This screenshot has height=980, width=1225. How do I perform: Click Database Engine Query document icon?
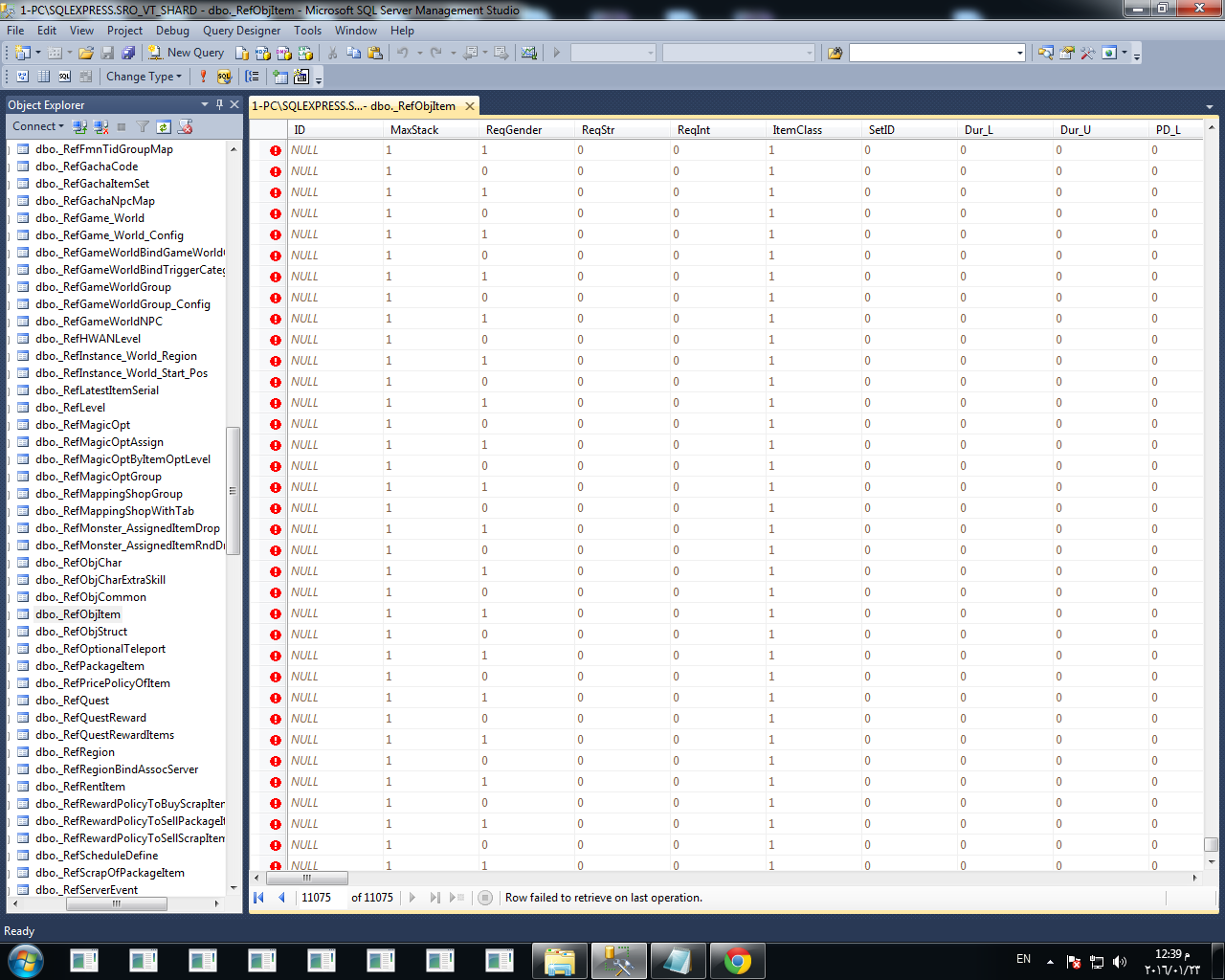242,53
